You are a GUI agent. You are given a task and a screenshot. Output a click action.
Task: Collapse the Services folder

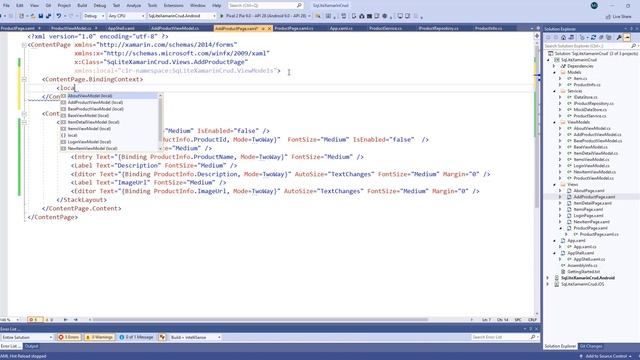pyautogui.click(x=554, y=91)
